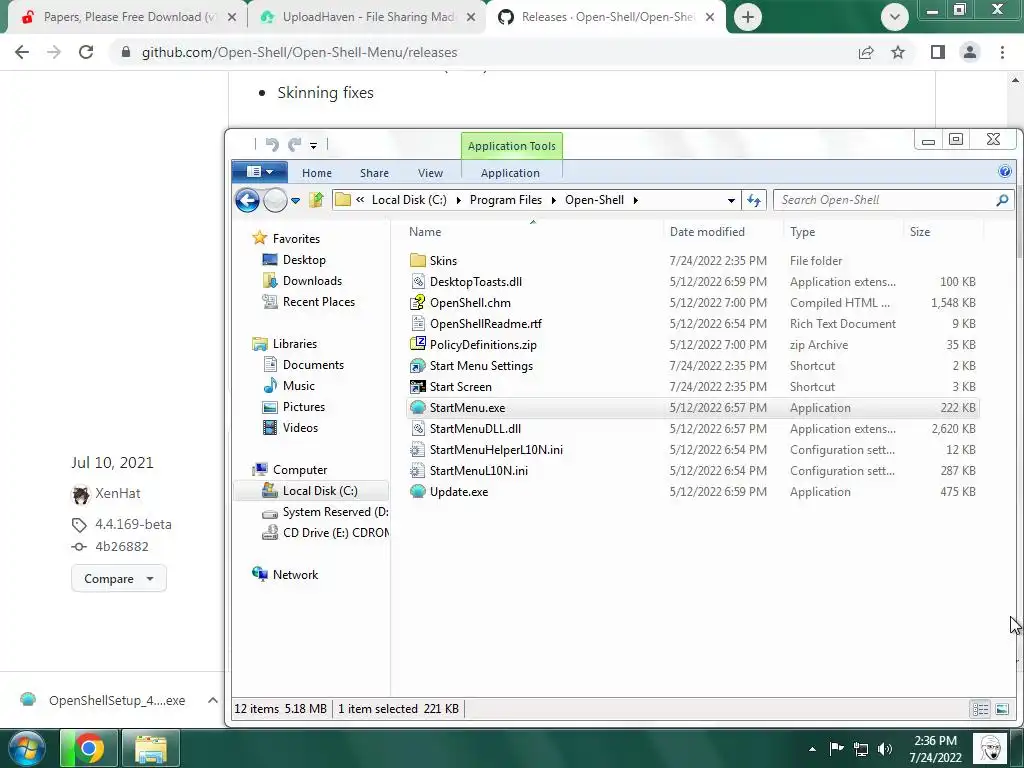
Task: Switch to UploadHaven browser tab
Action: [x=367, y=17]
